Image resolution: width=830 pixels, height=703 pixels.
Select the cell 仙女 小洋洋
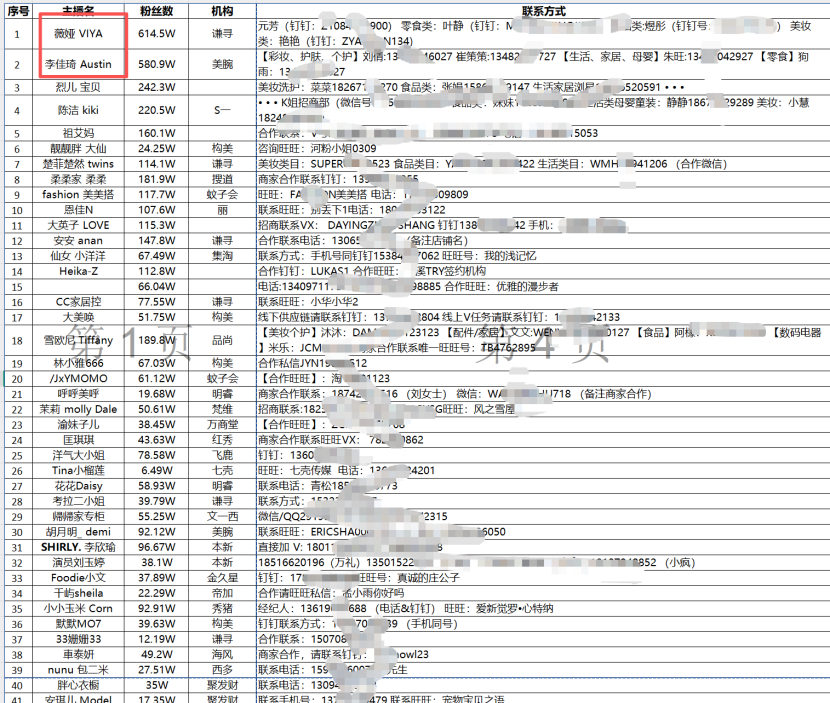click(78, 256)
